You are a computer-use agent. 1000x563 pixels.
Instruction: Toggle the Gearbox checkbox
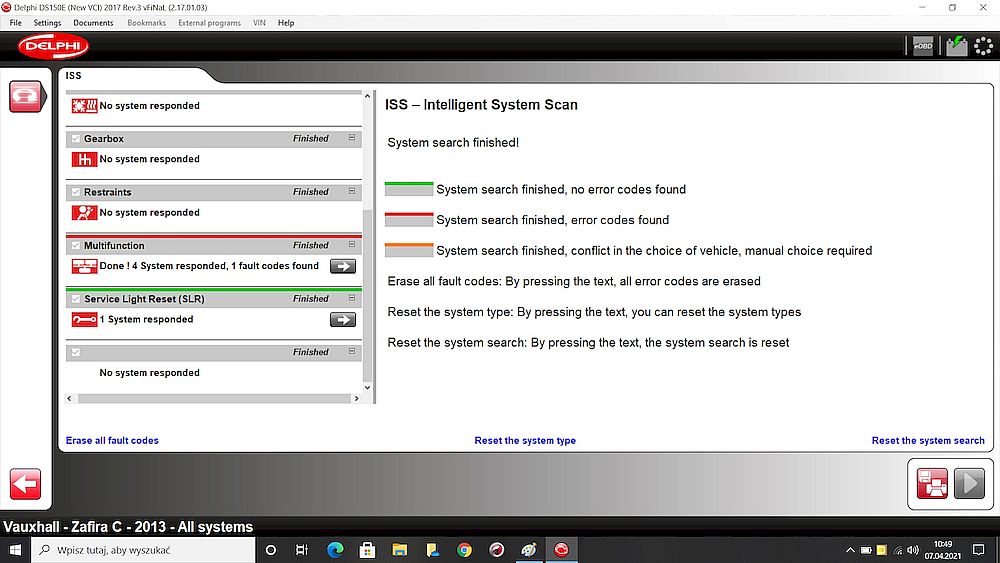(x=75, y=139)
